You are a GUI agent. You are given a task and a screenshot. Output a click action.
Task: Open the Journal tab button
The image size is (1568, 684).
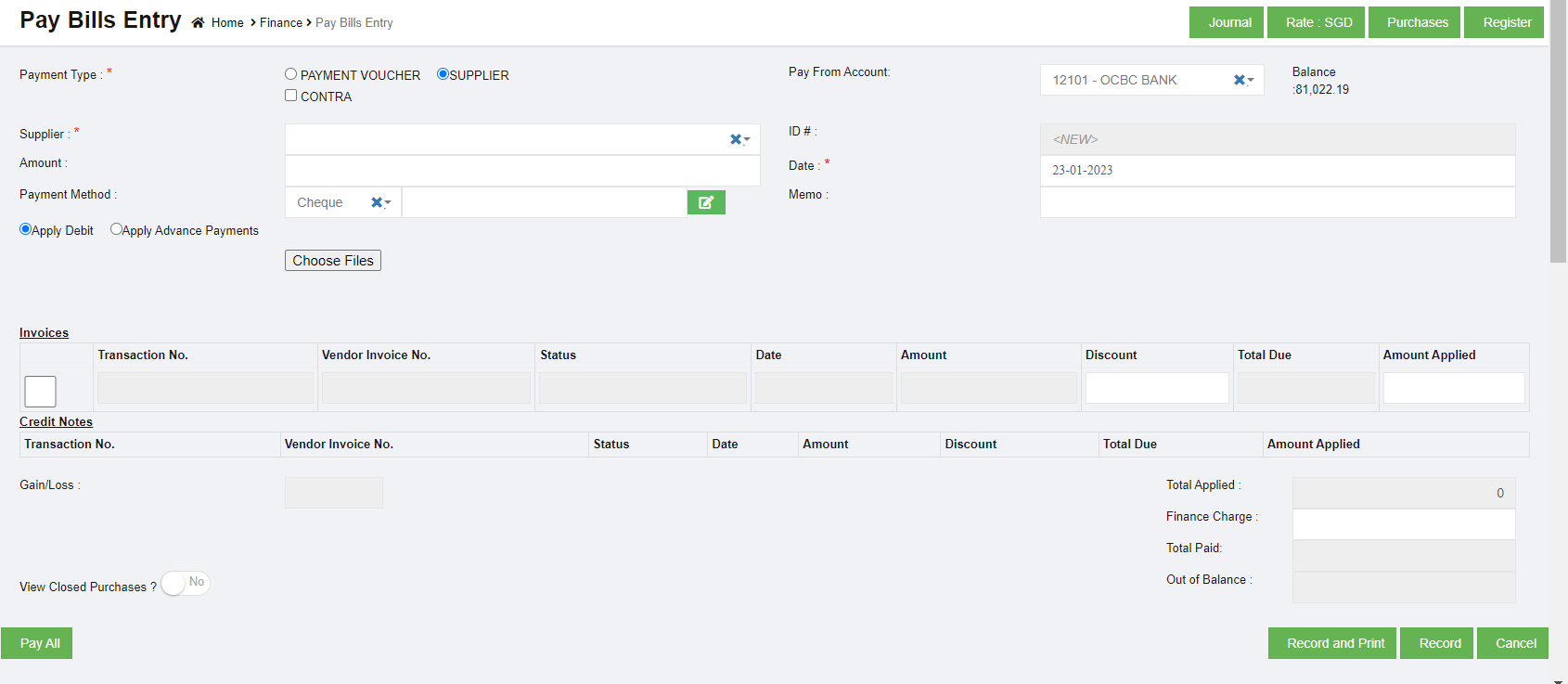tap(1229, 22)
